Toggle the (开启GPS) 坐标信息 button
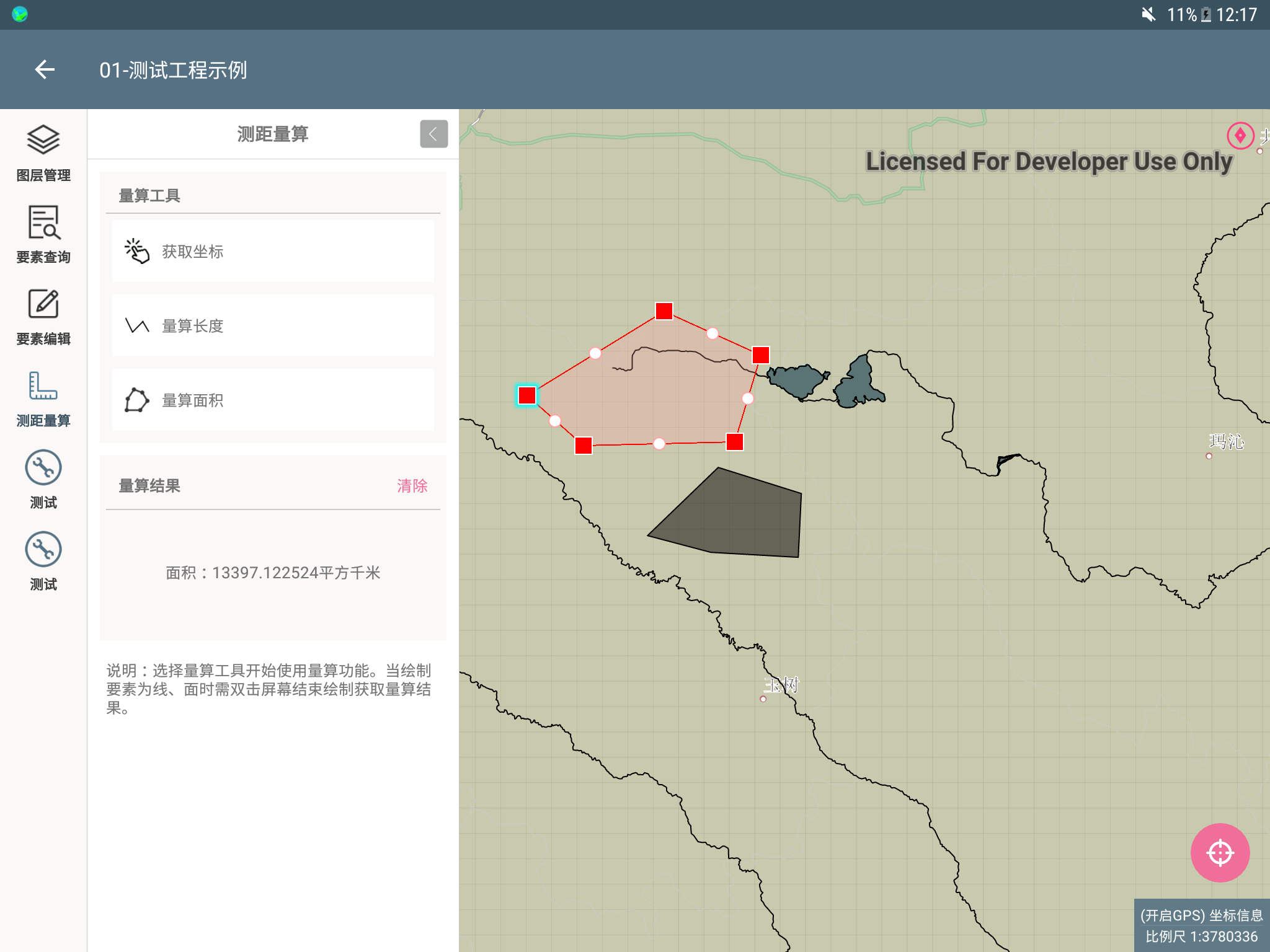Screen dimensions: 1270x952 pos(1201,915)
